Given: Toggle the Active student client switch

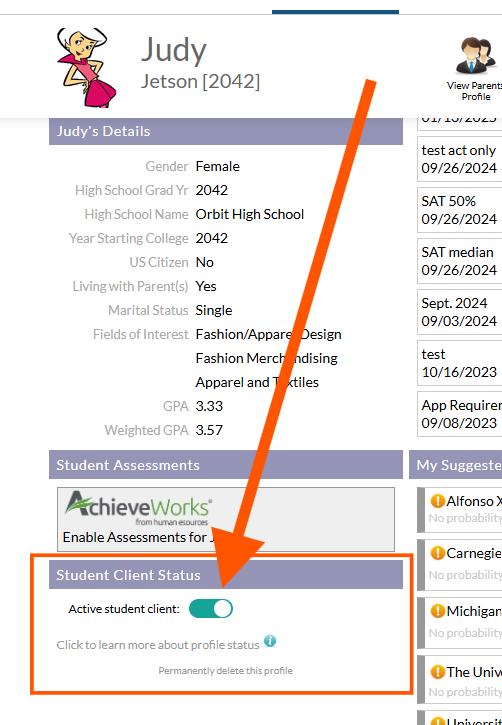Looking at the screenshot, I should pyautogui.click(x=211, y=609).
